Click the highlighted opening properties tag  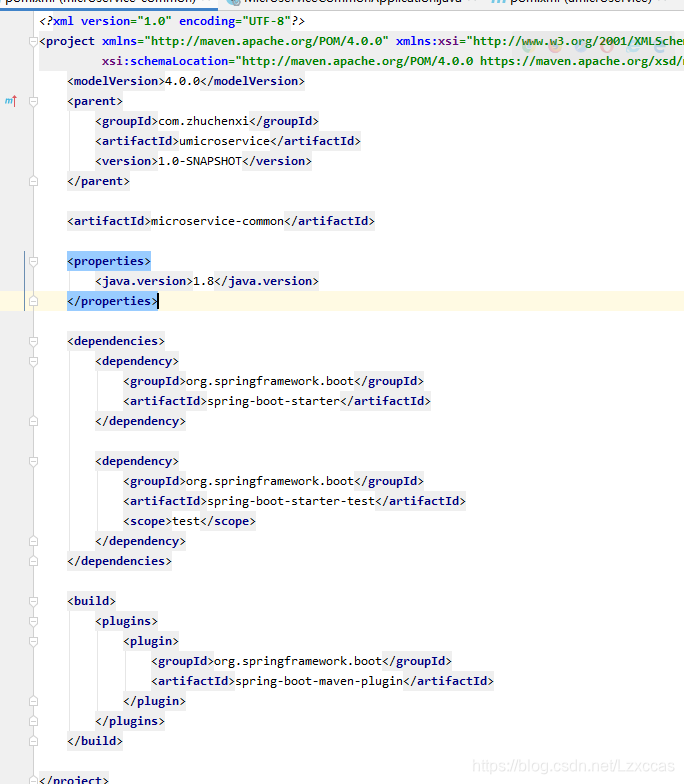point(108,261)
